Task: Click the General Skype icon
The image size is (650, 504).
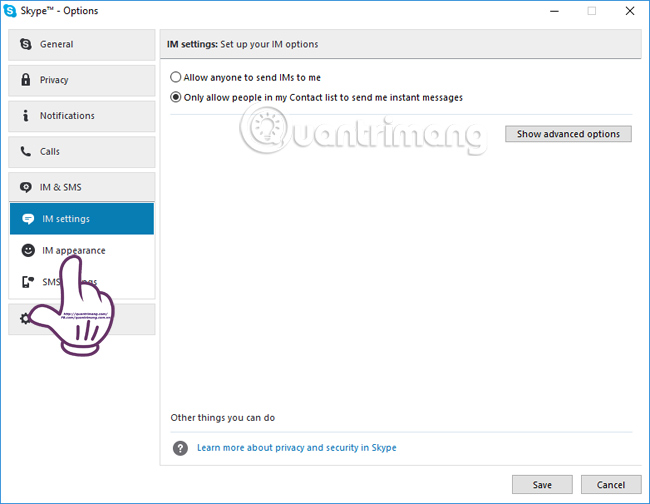Action: (26, 44)
